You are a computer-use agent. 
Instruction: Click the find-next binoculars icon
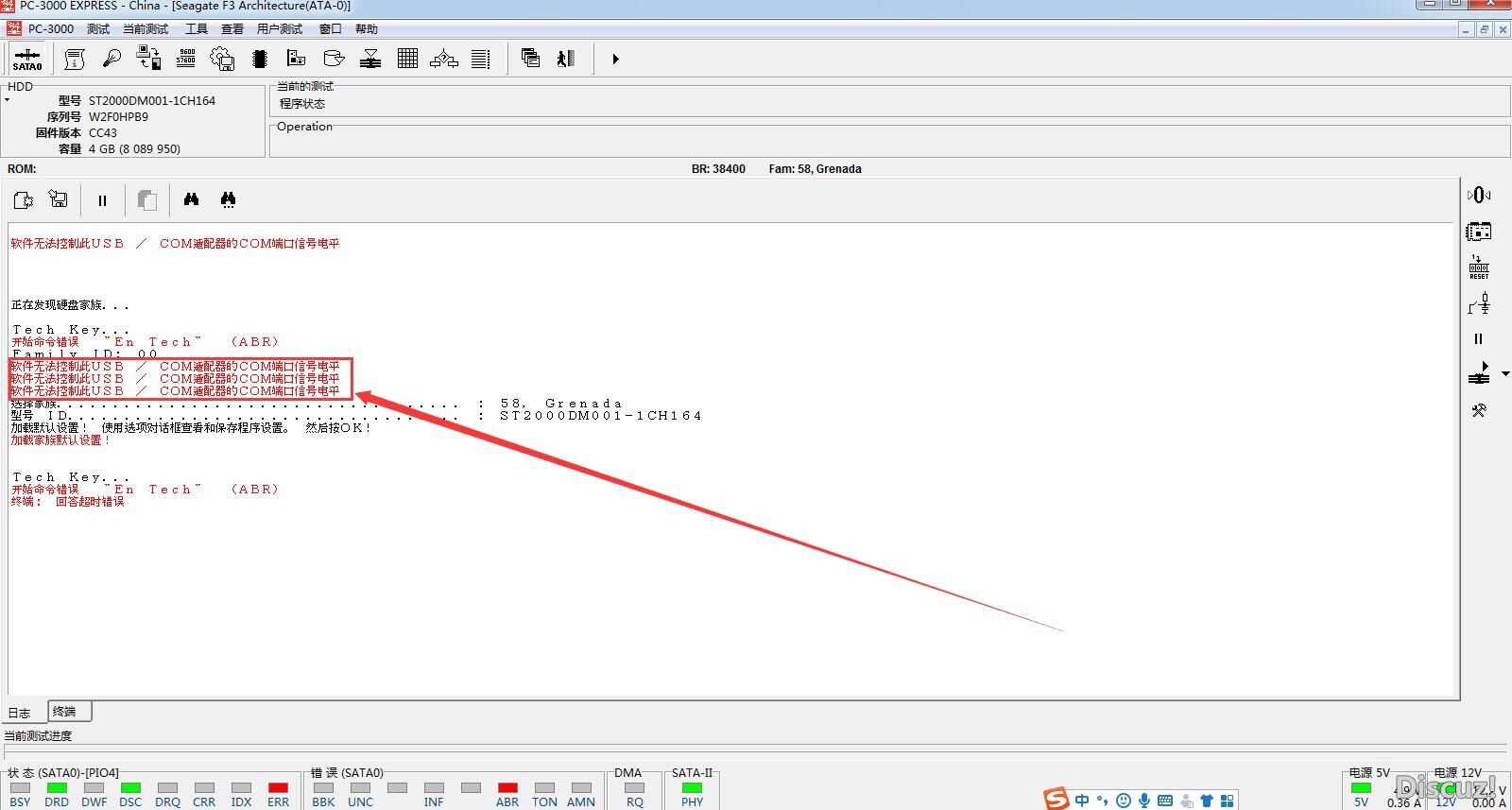pyautogui.click(x=228, y=199)
